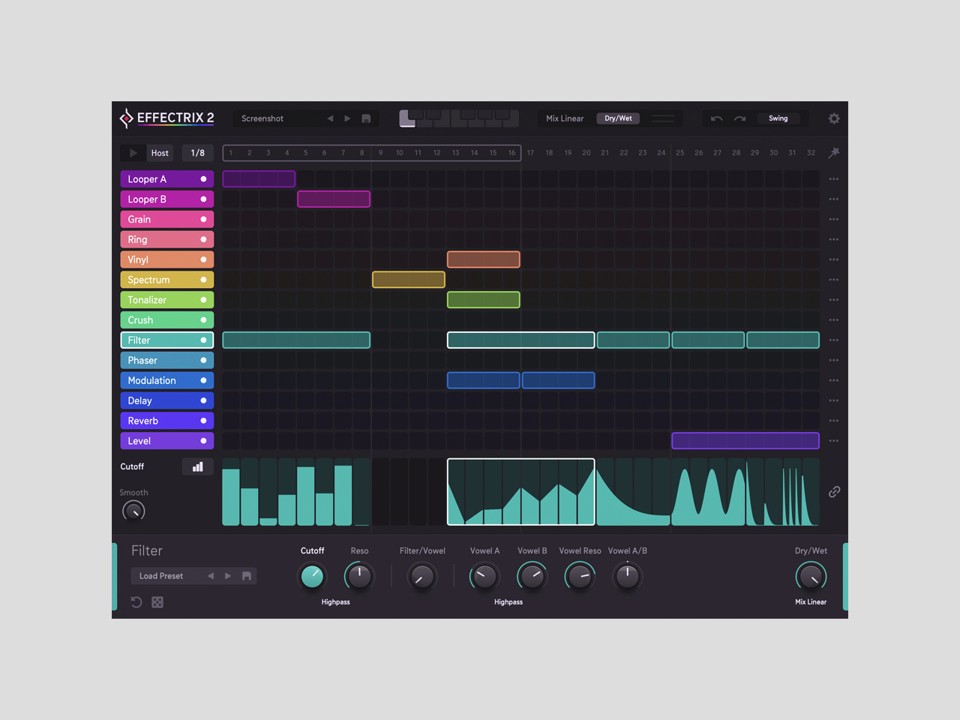Select the Crush effect row

(x=167, y=320)
